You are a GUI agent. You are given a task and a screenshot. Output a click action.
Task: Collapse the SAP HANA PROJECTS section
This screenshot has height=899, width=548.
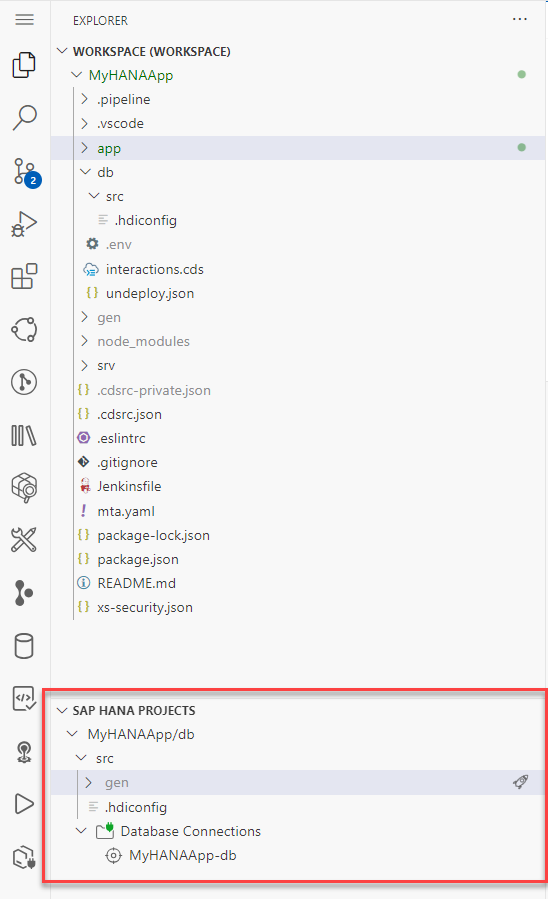(62, 710)
